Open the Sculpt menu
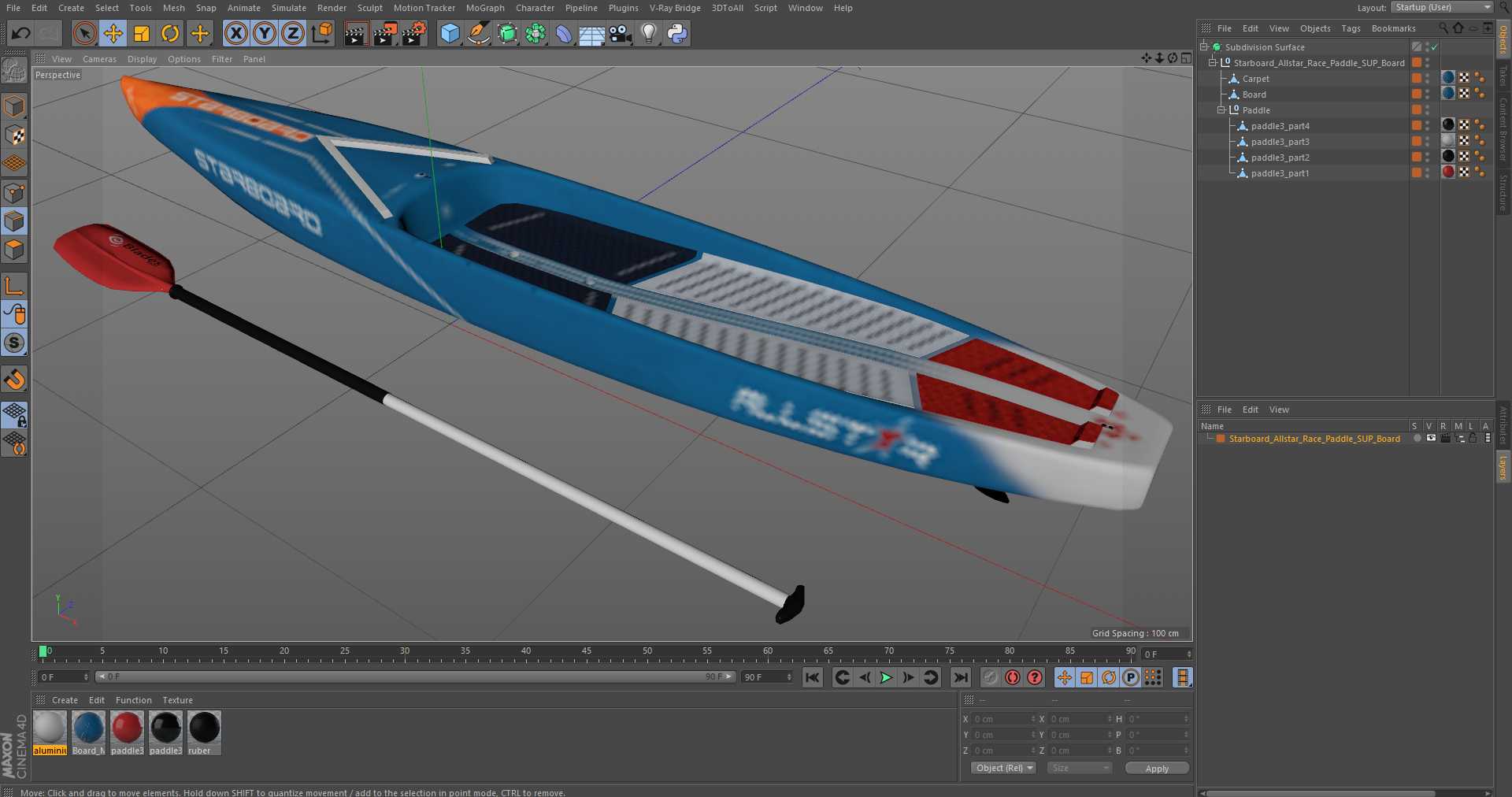This screenshot has width=1512, height=797. pos(369,8)
